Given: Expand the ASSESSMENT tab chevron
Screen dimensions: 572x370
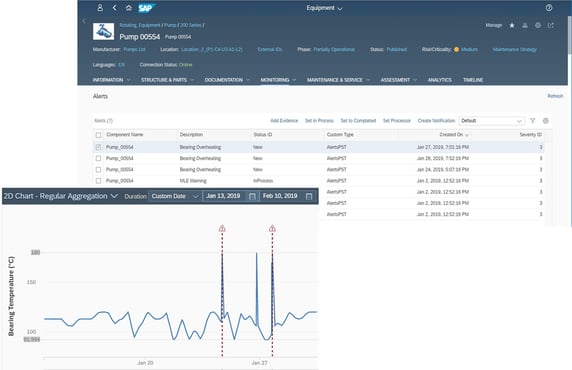Looking at the screenshot, I should 415,80.
